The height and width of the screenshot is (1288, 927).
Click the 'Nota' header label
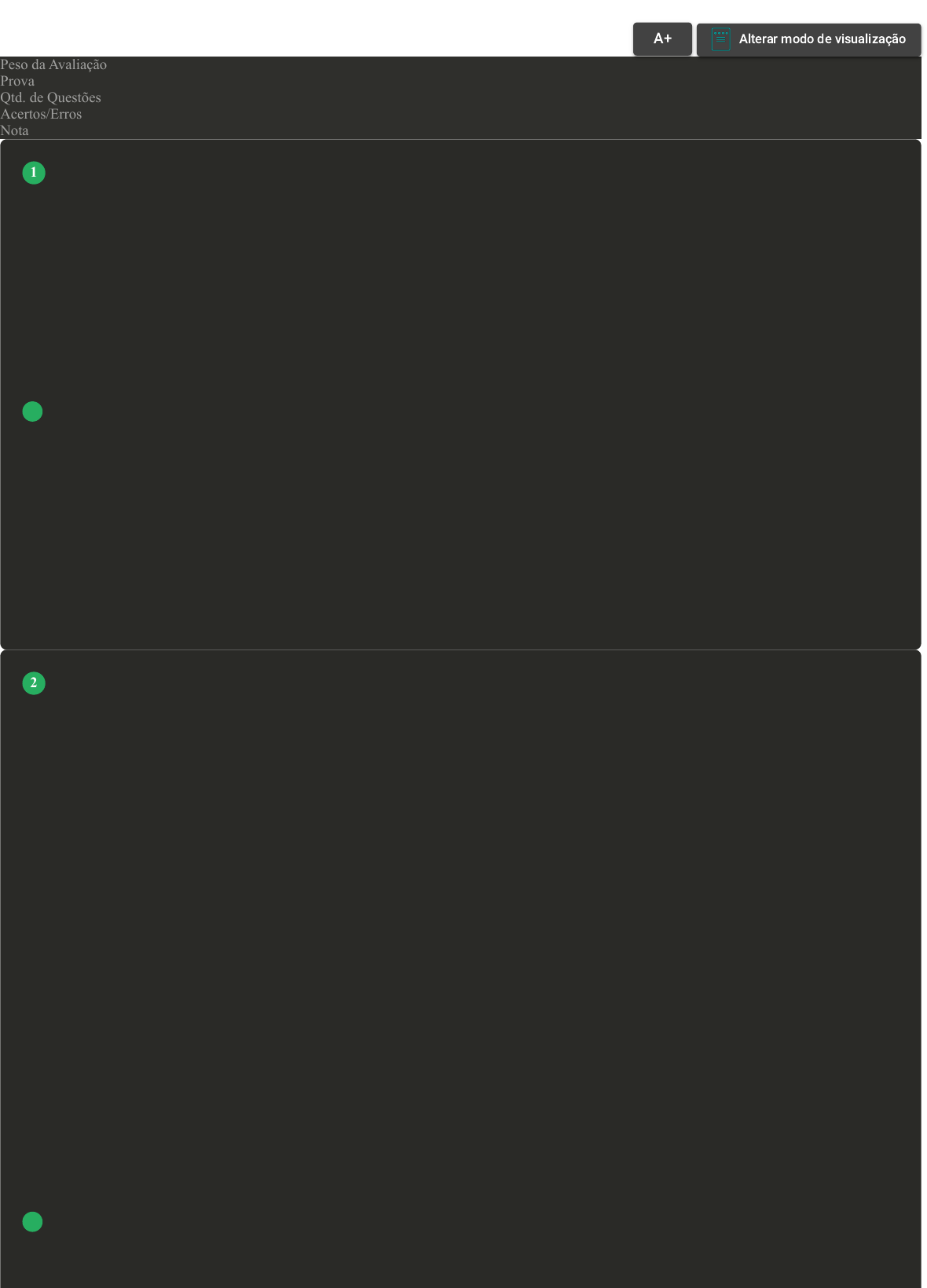click(14, 130)
